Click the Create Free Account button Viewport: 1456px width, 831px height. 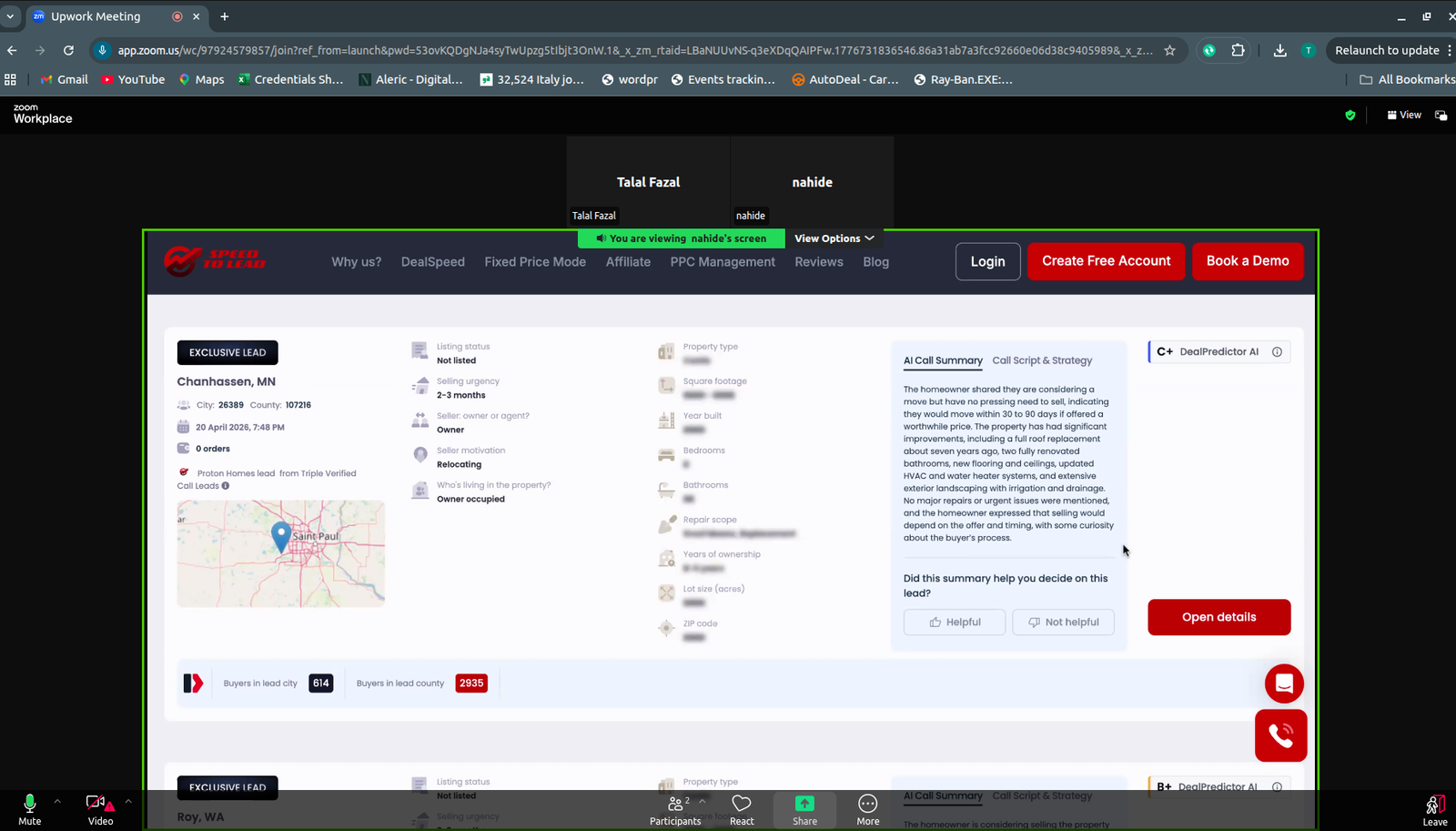pos(1106,261)
